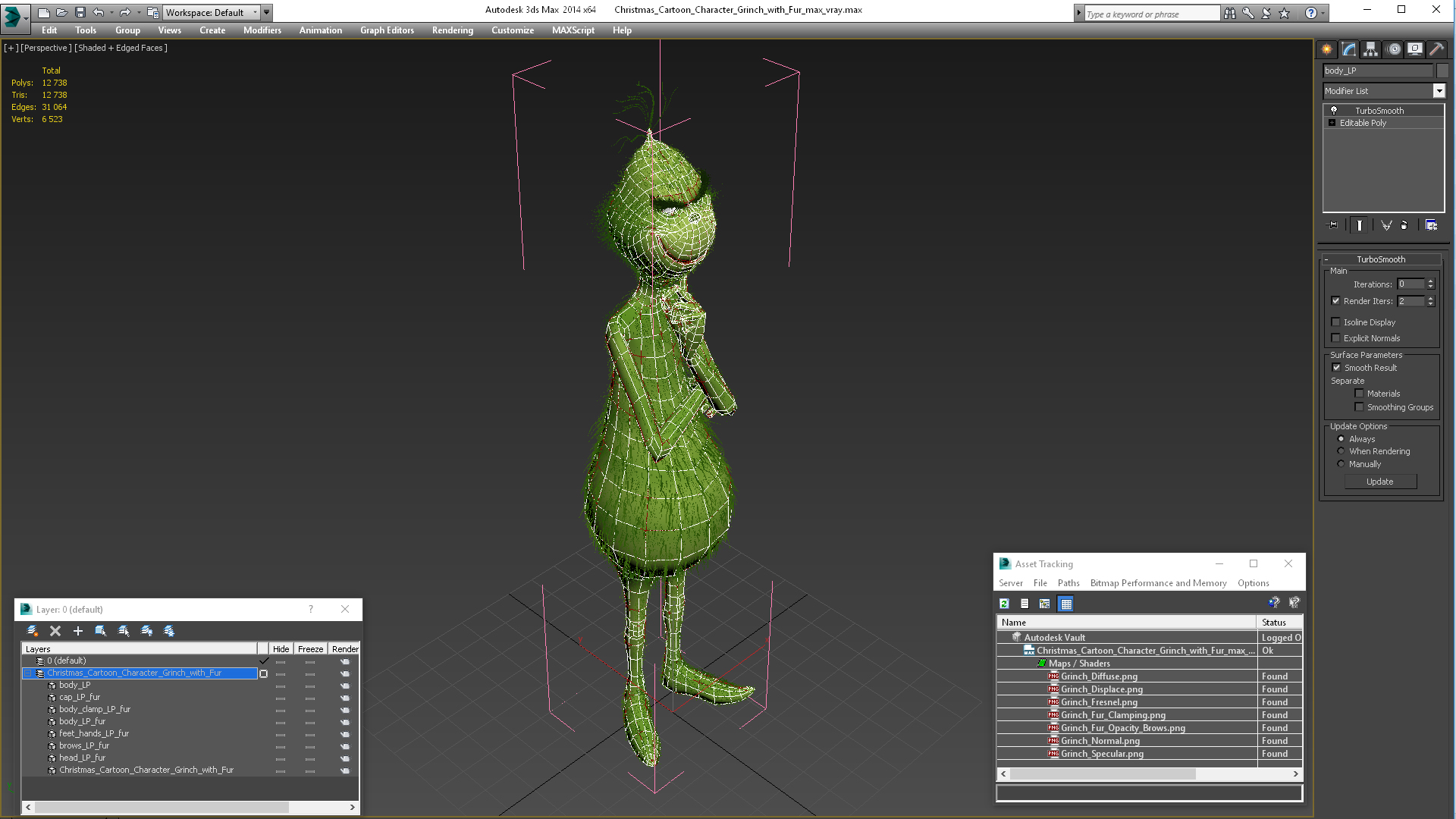Click the Status column header
Viewport: 1456px width, 819px height.
tap(1279, 623)
